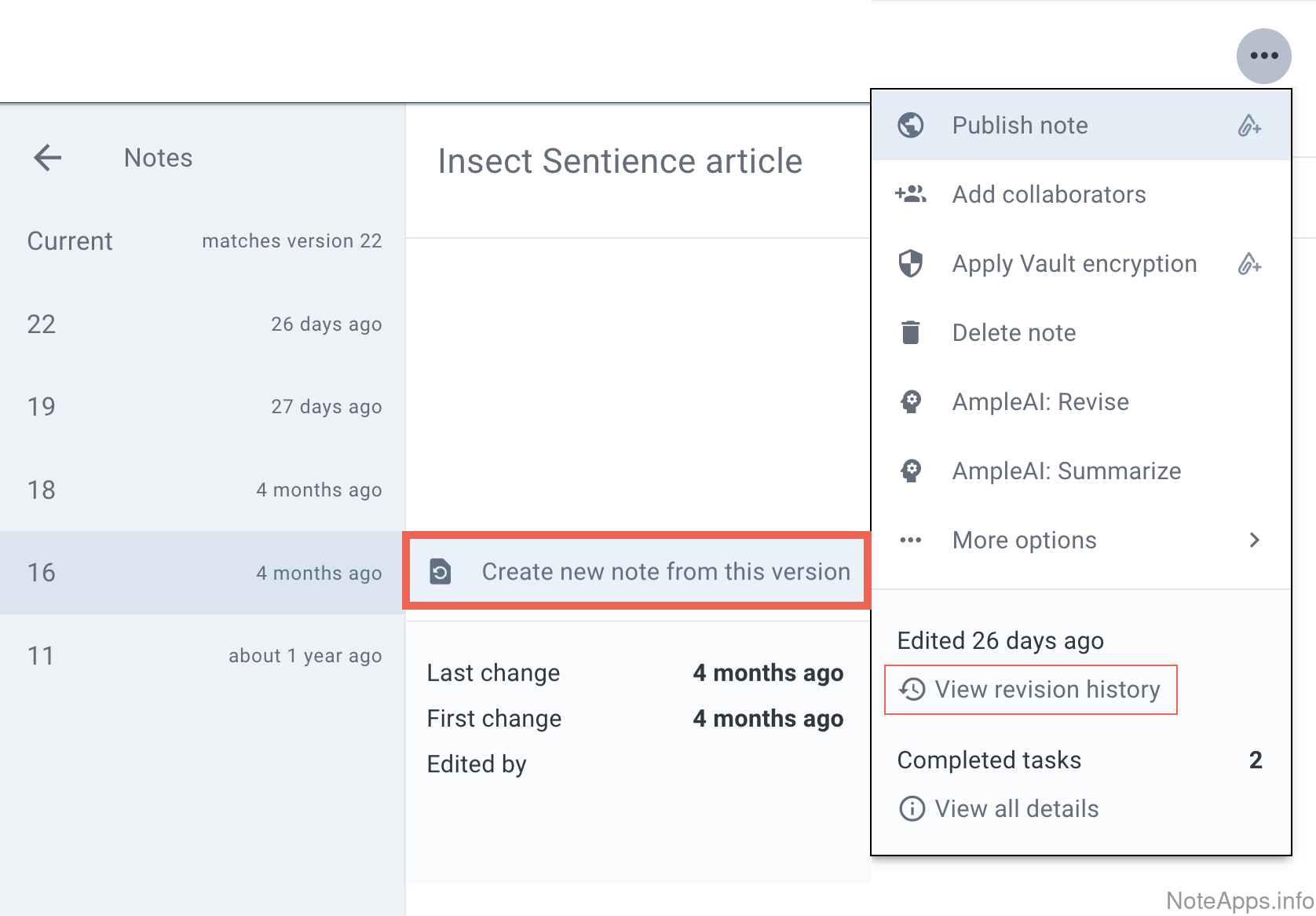Click the AmpleAI Summarize head icon
The height and width of the screenshot is (916, 1316).
point(911,471)
